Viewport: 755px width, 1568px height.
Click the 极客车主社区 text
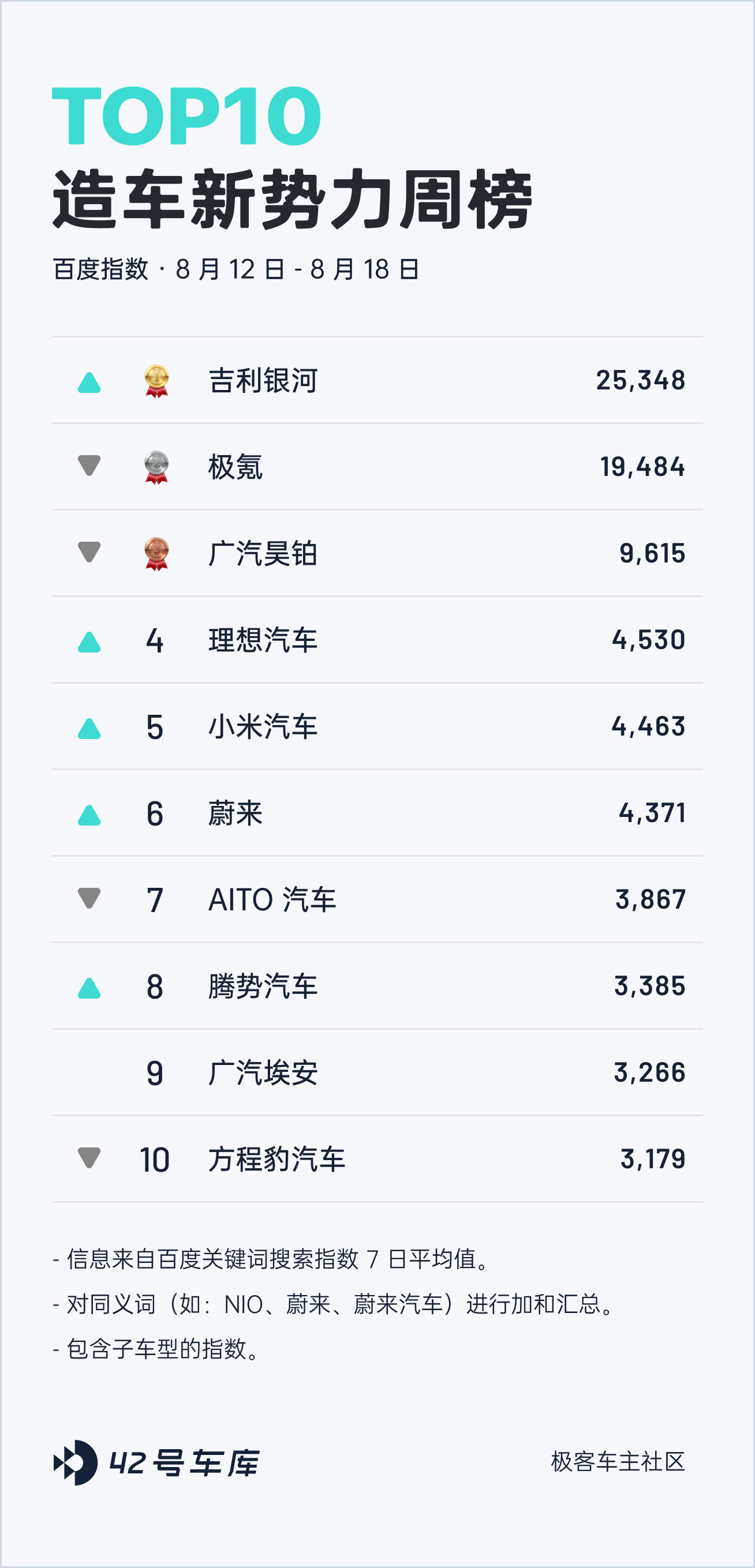point(618,1461)
